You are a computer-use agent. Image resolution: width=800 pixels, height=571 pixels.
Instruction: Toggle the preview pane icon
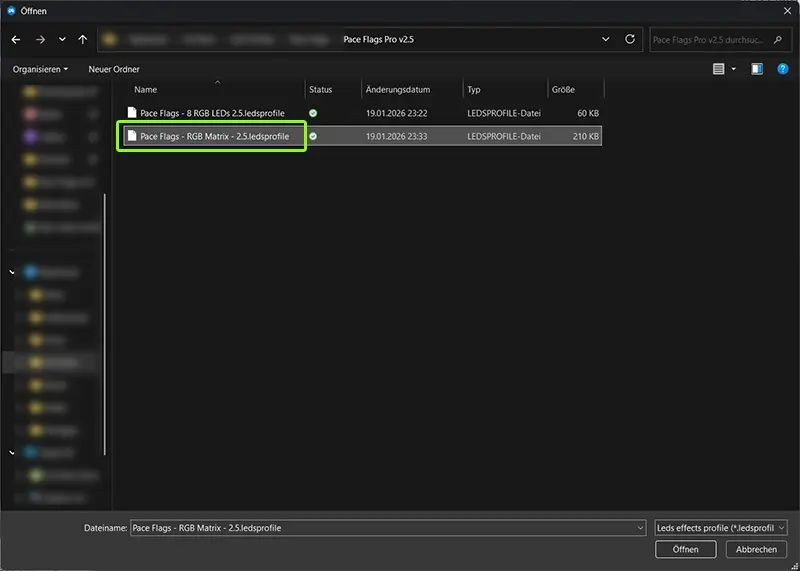pos(757,69)
